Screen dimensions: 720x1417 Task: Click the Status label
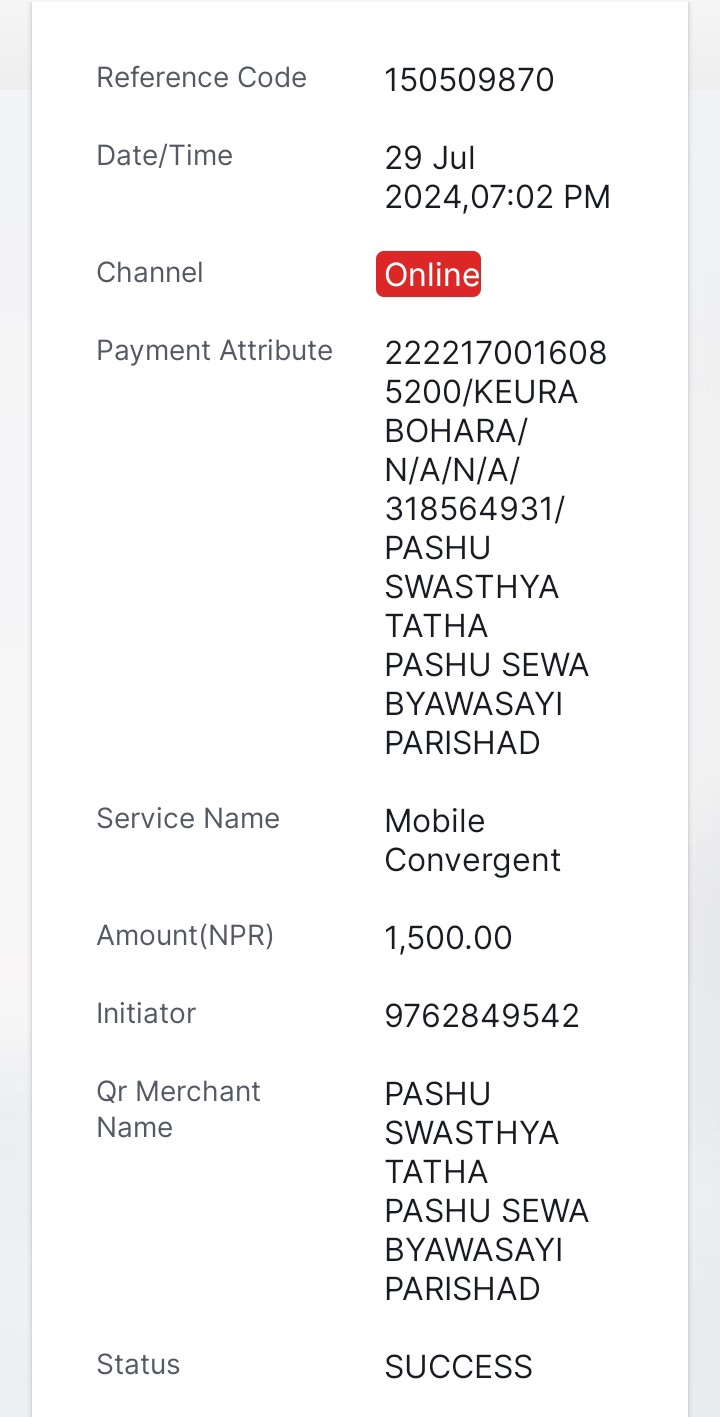click(138, 1364)
